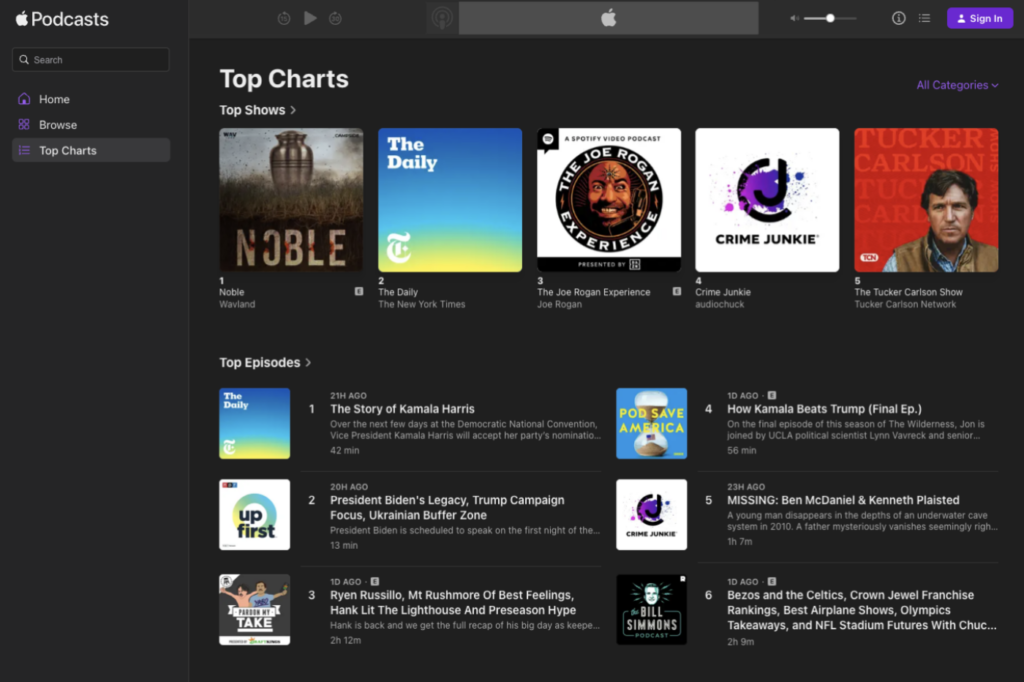
Task: Open the Up Next queue list icon
Action: pos(924,18)
